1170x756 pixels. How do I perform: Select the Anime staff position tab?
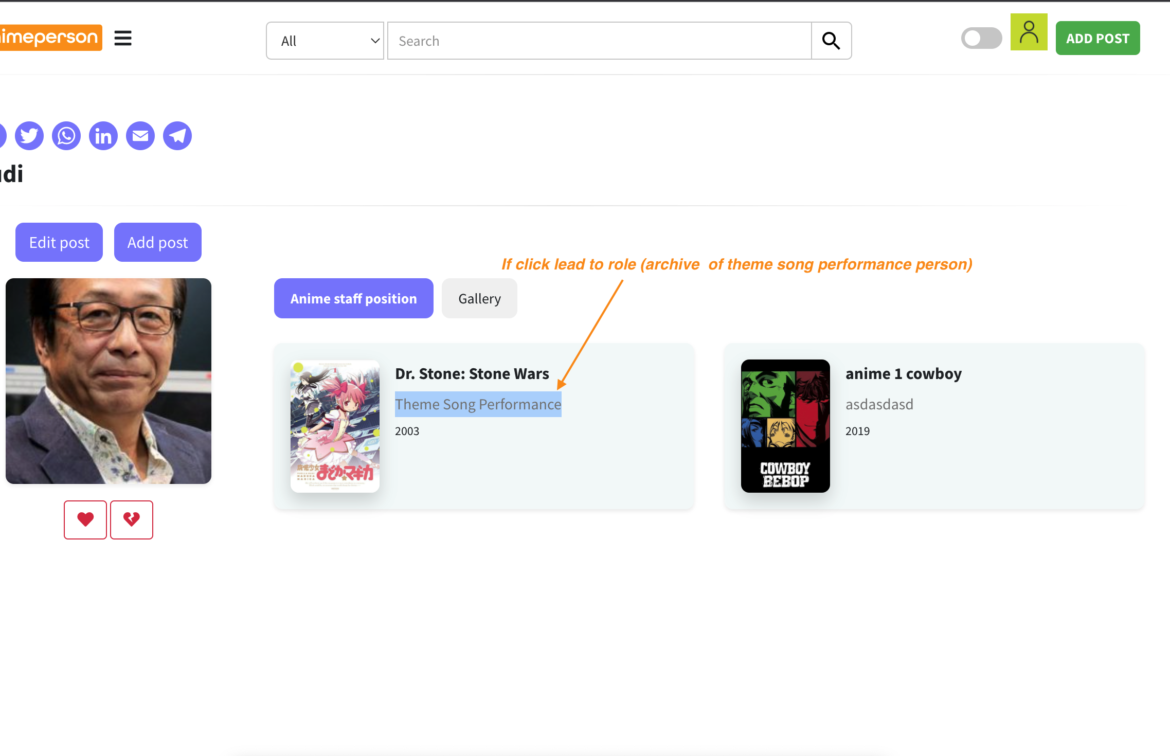353,299
